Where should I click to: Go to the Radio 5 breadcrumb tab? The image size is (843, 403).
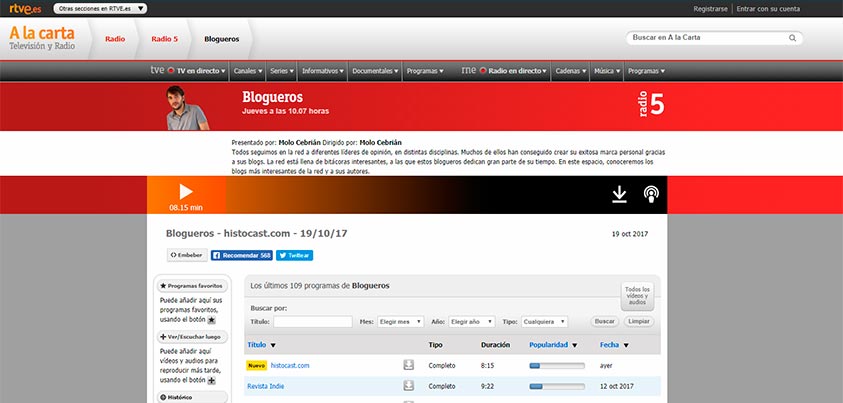coord(164,39)
